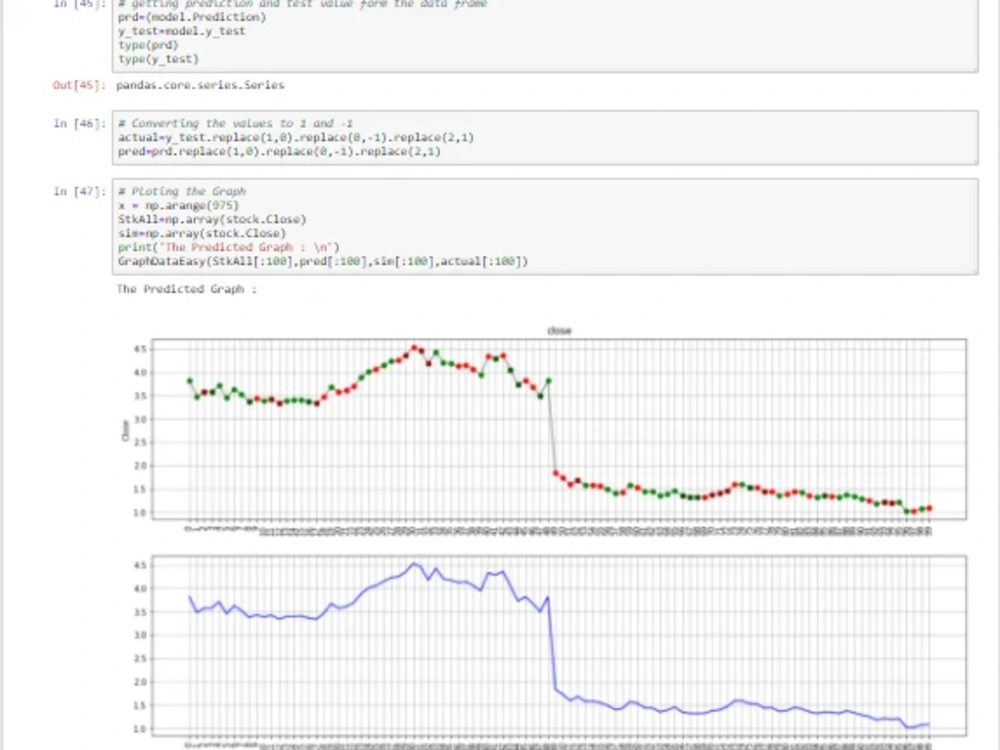Place cursor in 'actual=y_test.replace' code line

[x=296, y=138]
